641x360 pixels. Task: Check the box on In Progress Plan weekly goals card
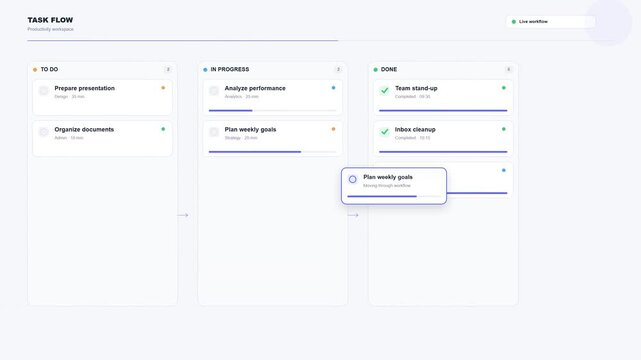[x=214, y=132]
